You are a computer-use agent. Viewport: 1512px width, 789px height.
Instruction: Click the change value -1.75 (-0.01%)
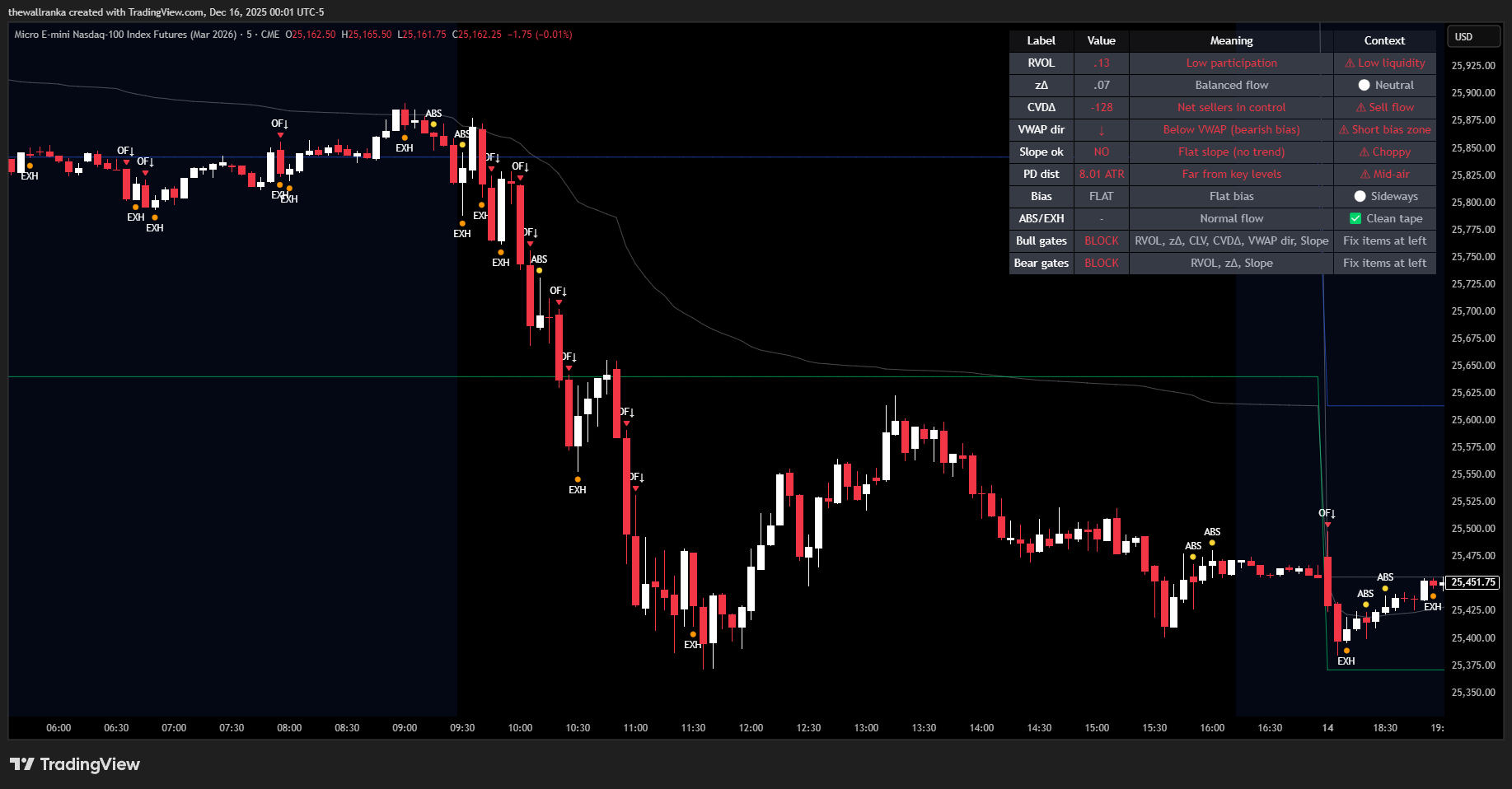tap(540, 35)
